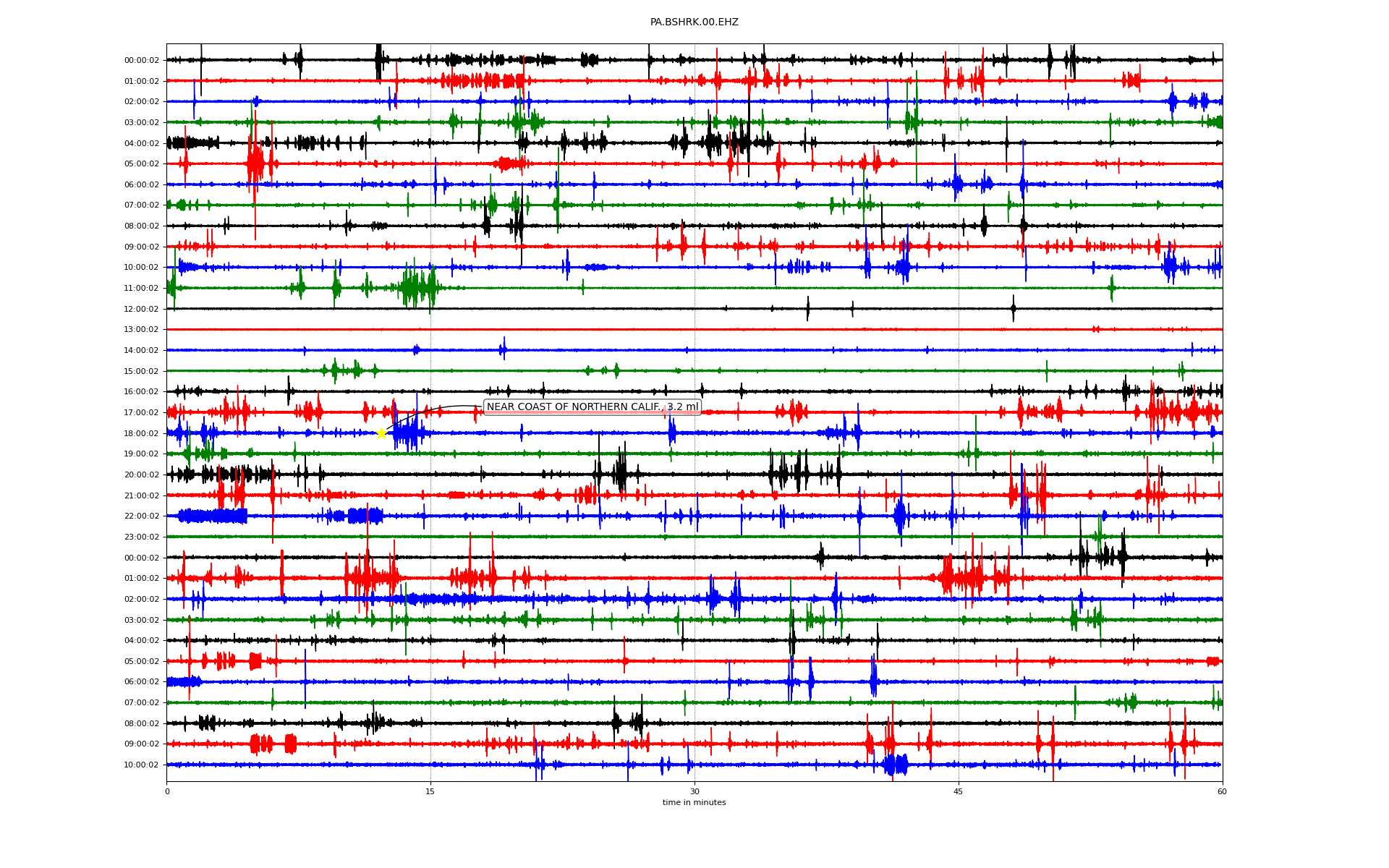Click the 15 tick on x-axis

(x=430, y=791)
